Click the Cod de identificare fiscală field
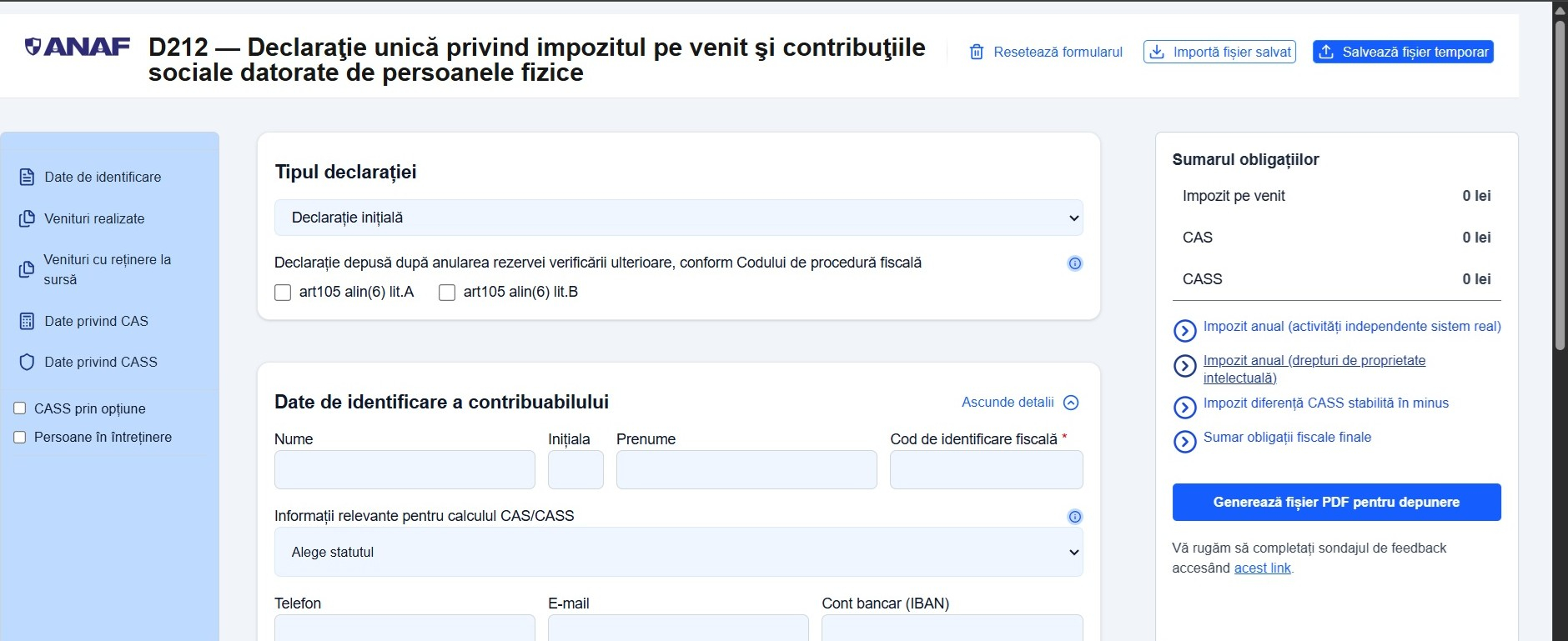The height and width of the screenshot is (641, 1568). tap(986, 469)
